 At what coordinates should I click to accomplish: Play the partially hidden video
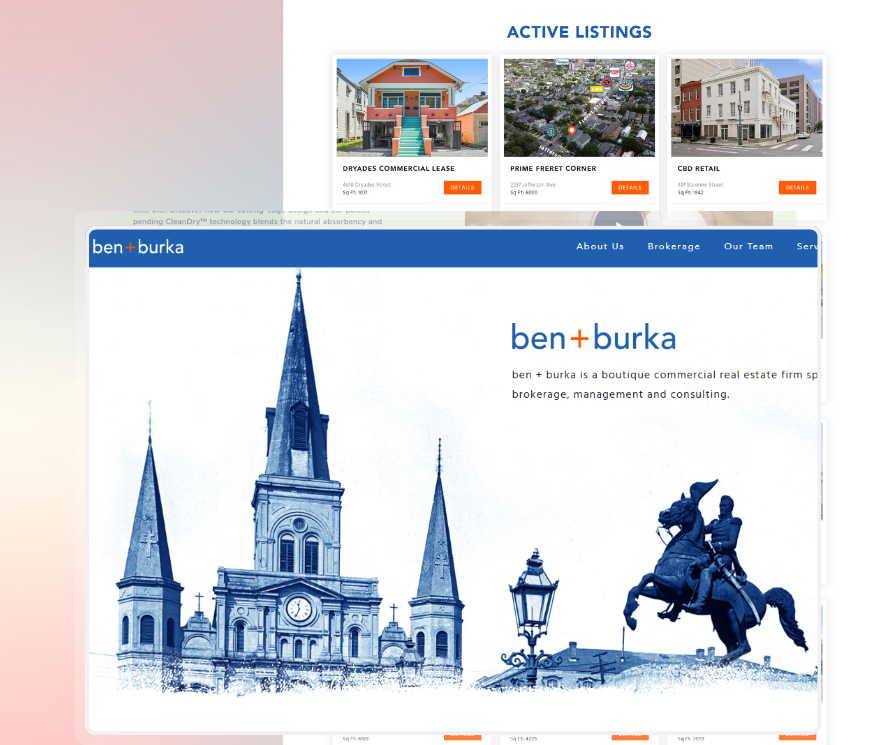[618, 222]
